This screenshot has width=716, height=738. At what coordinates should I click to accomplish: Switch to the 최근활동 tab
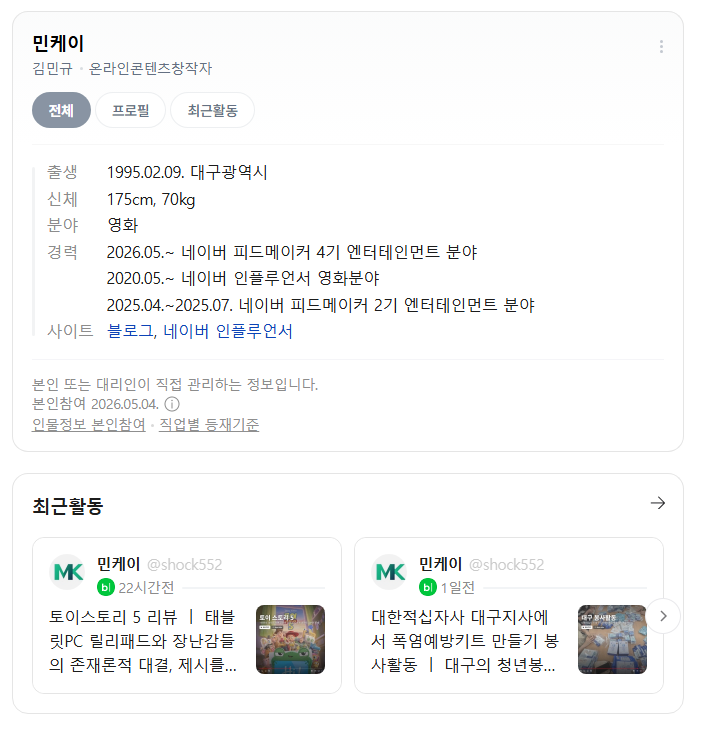(212, 110)
